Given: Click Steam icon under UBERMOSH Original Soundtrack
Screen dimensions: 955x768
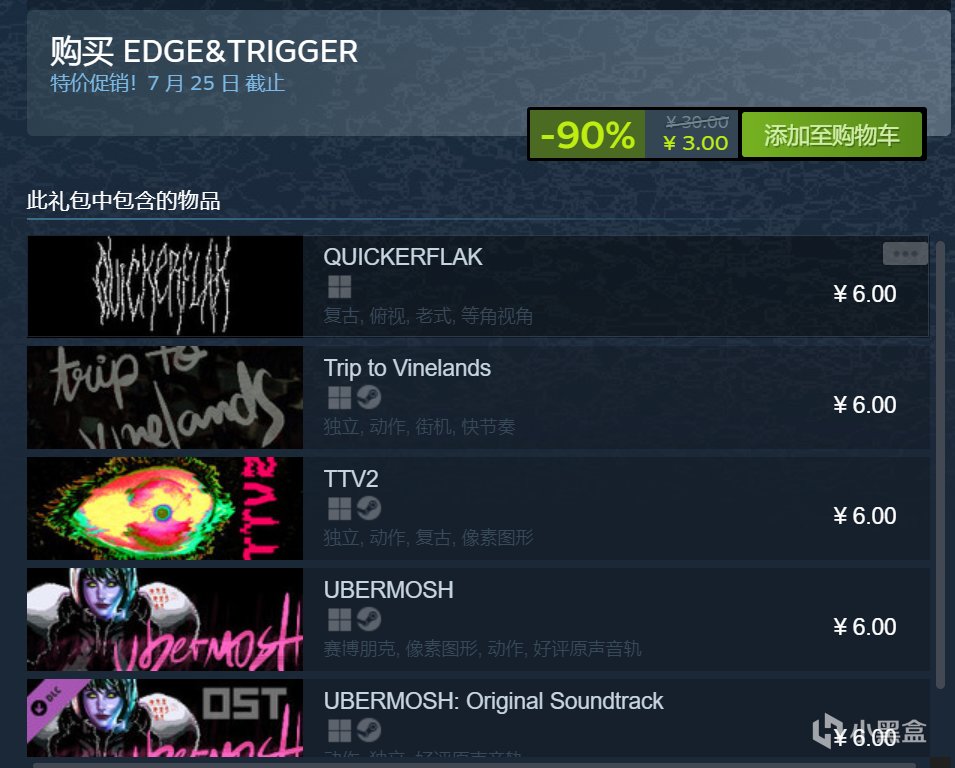Looking at the screenshot, I should pyautogui.click(x=368, y=730).
